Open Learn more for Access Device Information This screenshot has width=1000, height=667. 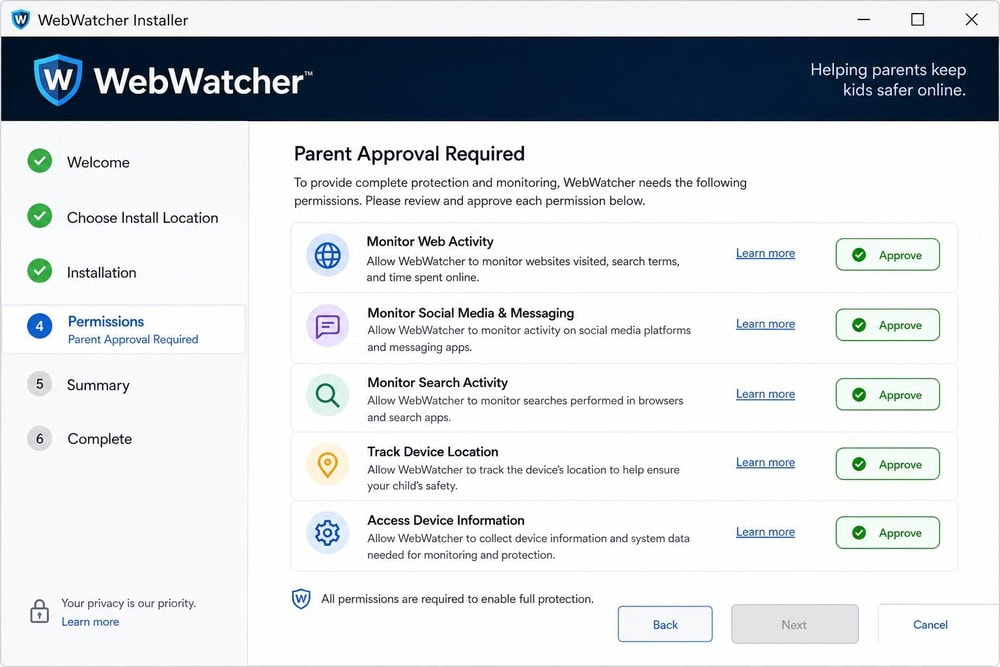coord(765,532)
